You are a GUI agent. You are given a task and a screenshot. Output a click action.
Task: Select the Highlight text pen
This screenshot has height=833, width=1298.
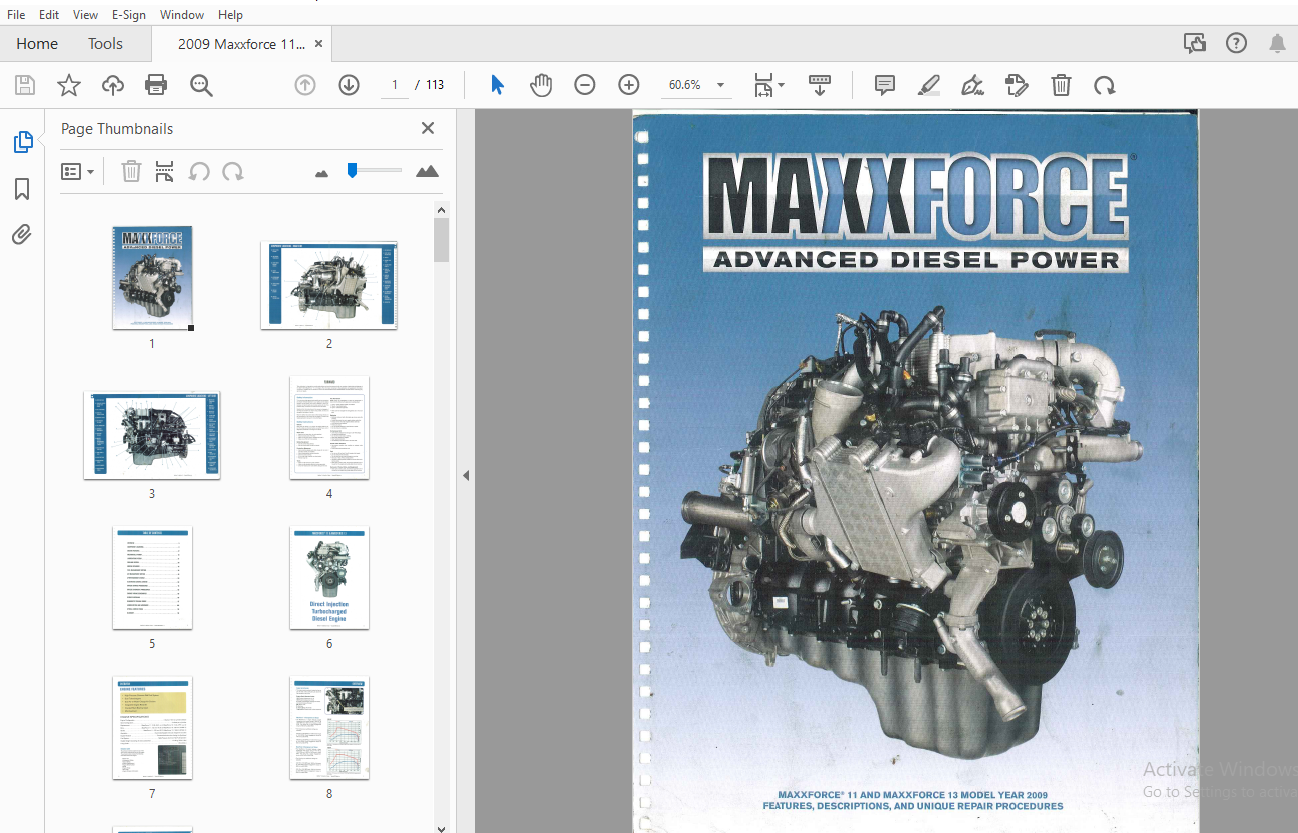[x=929, y=85]
